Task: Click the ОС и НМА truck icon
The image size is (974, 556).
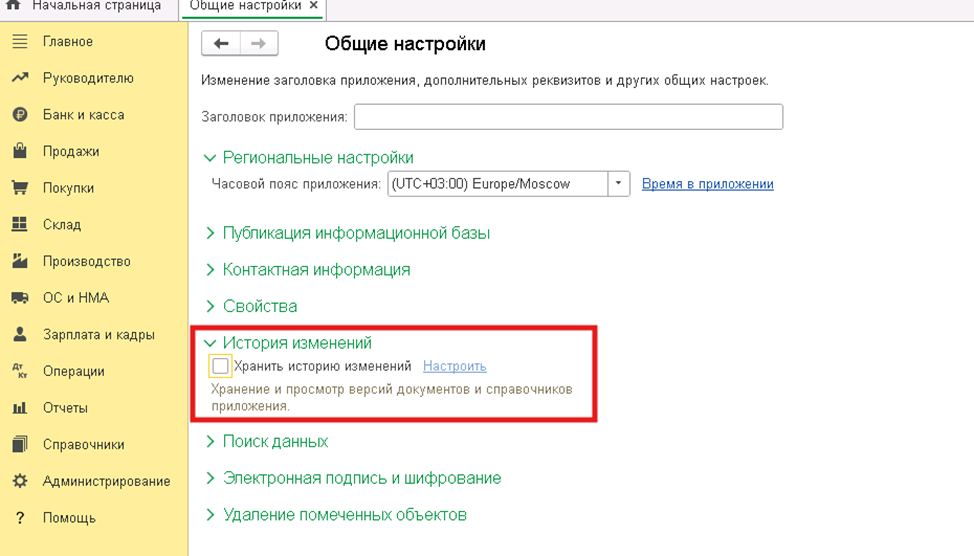Action: tap(20, 298)
